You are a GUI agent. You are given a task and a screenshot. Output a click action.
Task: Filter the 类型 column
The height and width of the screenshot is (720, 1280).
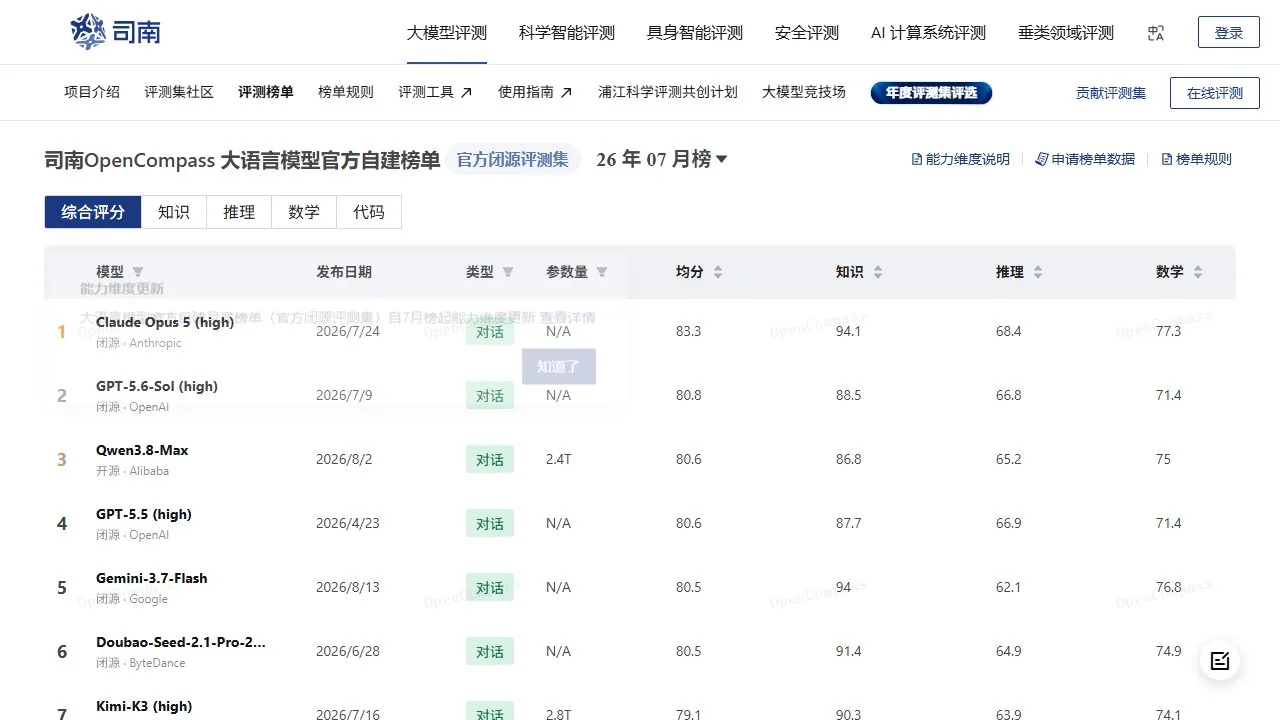click(508, 272)
